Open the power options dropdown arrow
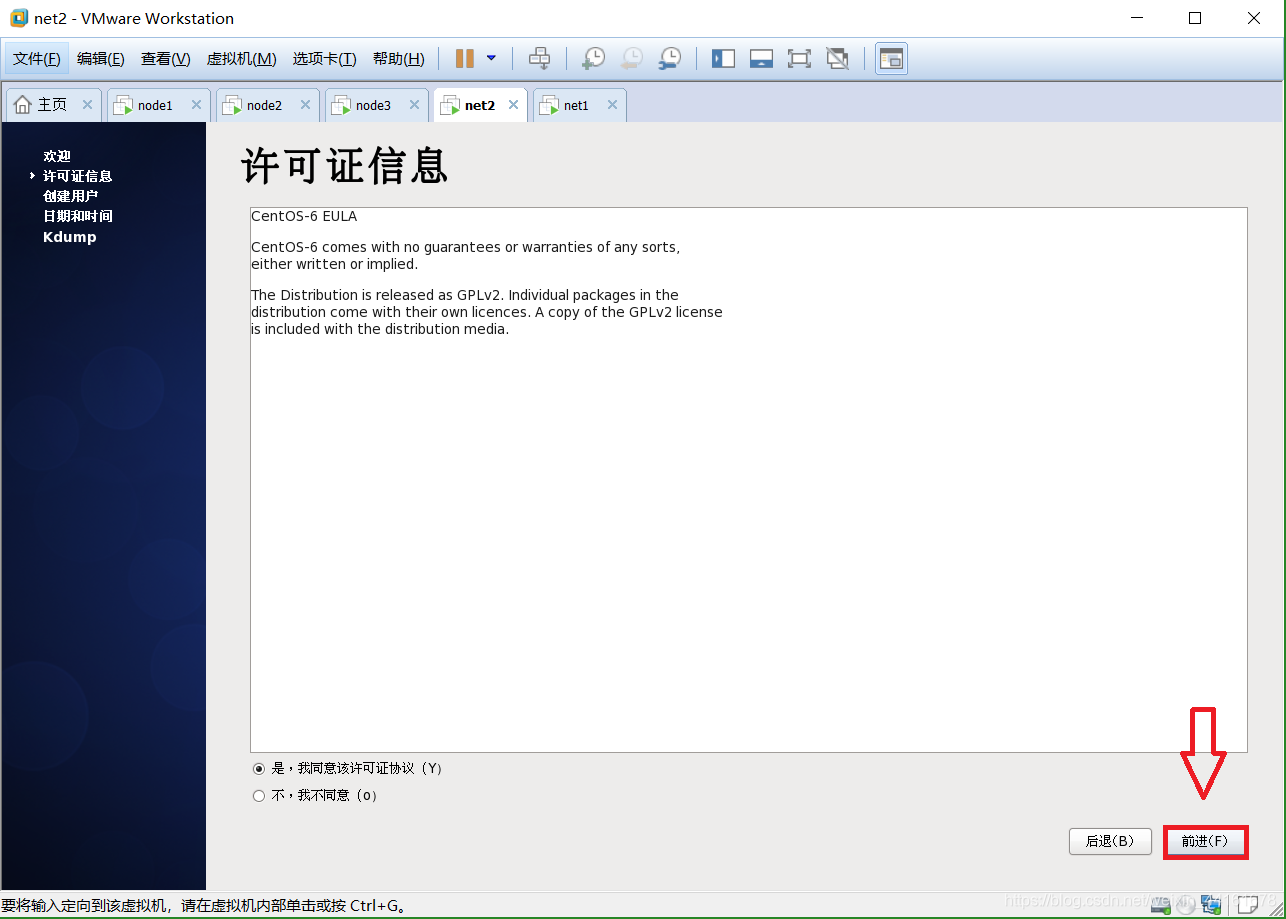 coord(491,58)
